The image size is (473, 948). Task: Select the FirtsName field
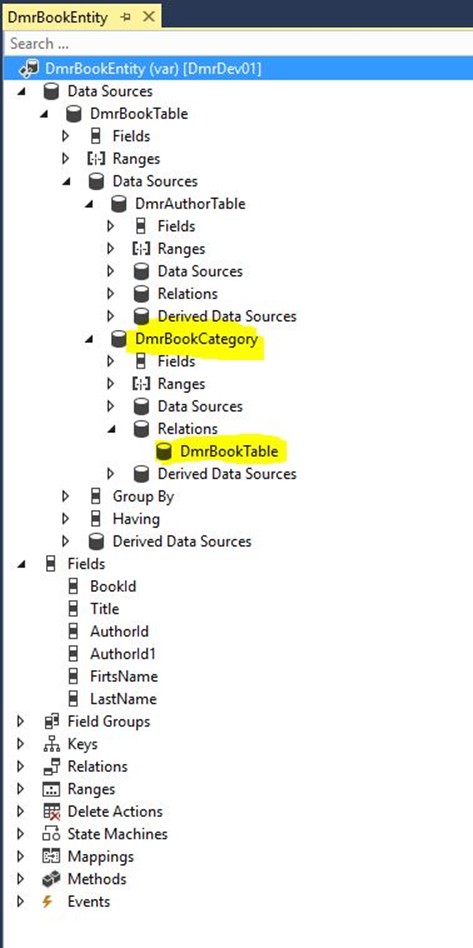tap(124, 677)
